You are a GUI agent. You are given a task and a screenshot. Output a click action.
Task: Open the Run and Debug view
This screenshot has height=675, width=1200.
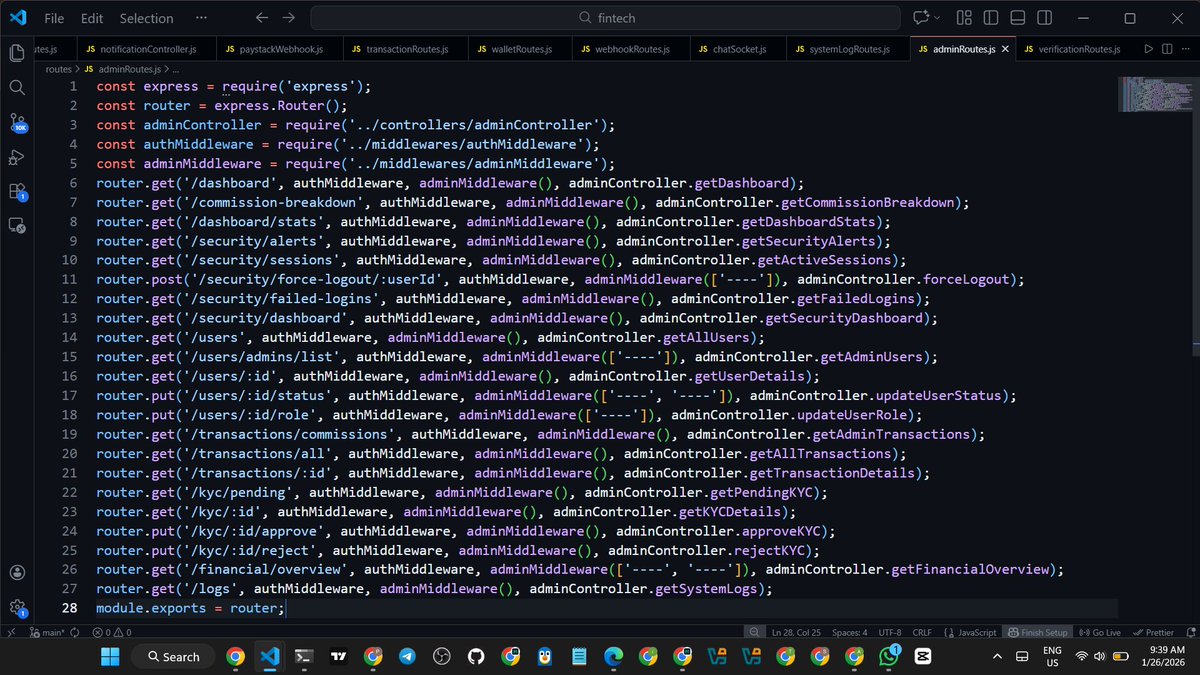click(x=17, y=157)
